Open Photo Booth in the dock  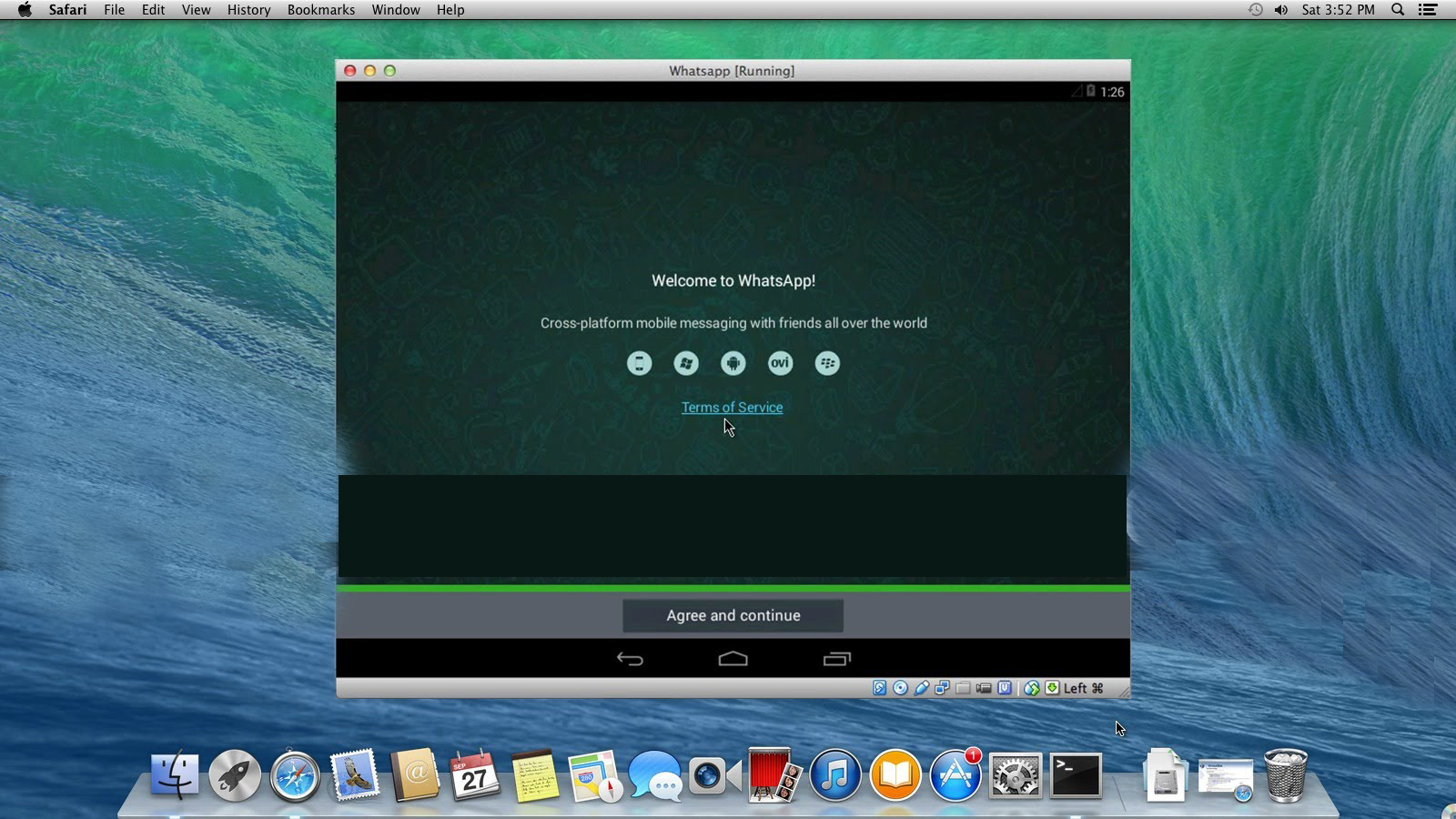point(775,775)
